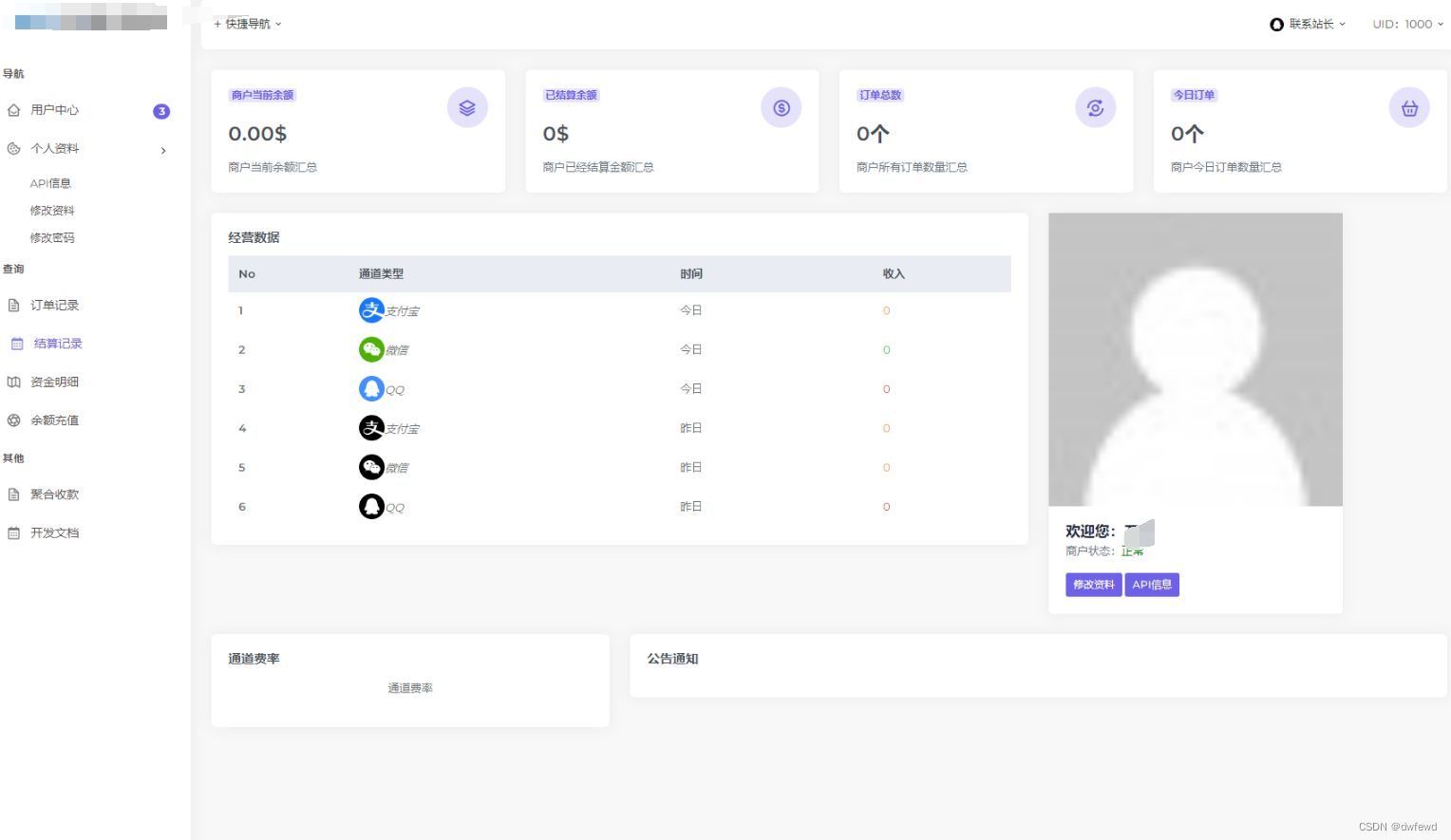Open 开发文档 from the sidebar
This screenshot has height=840, width=1451.
point(54,532)
